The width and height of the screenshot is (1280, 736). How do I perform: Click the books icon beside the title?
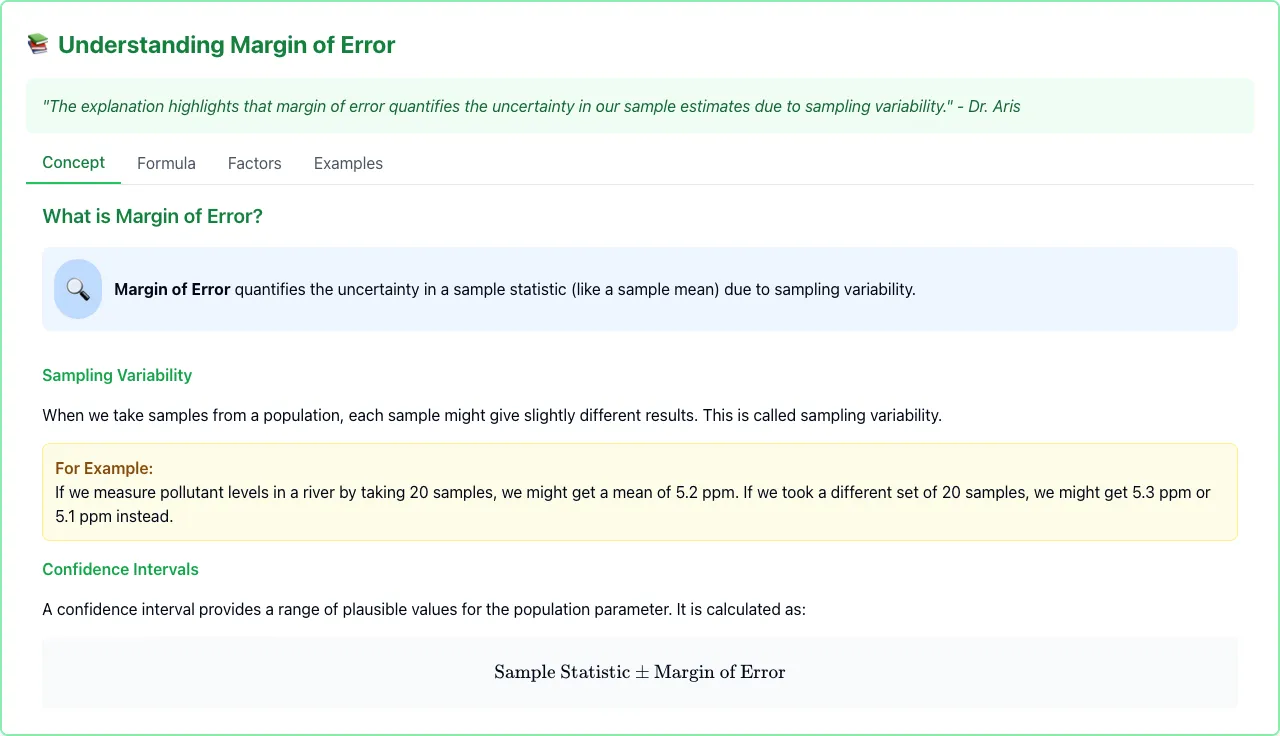pos(38,45)
